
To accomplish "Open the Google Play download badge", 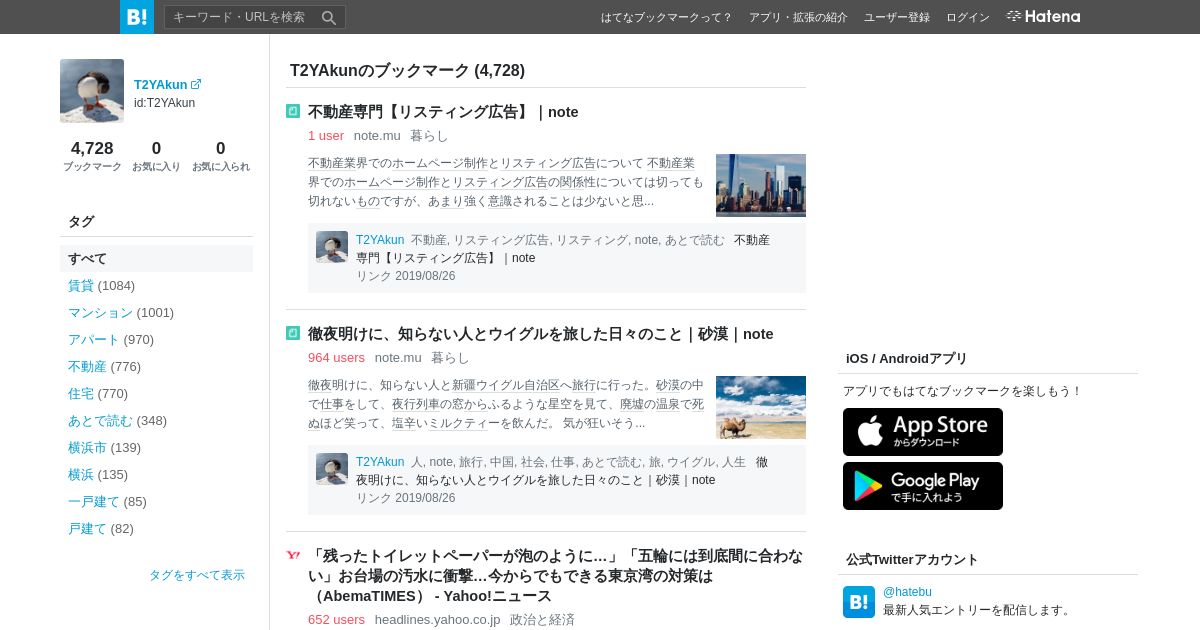I will point(923,486).
